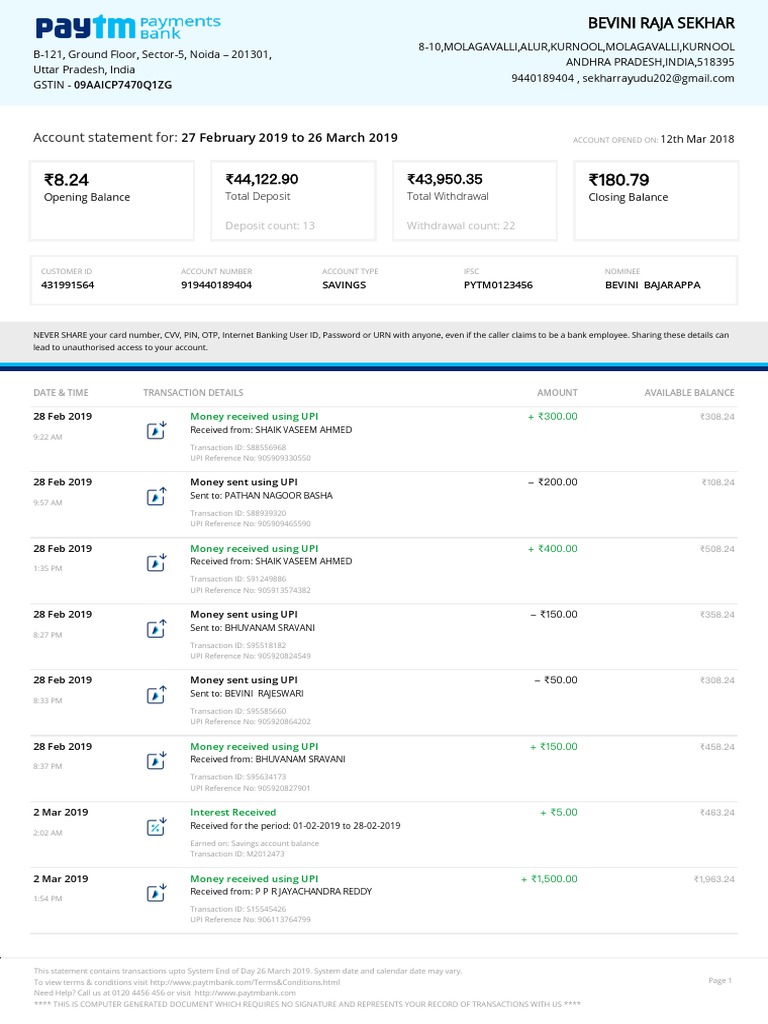Select the Total Withdrawal card
Screen dimensions: 768x1024
pyautogui.click(x=475, y=200)
